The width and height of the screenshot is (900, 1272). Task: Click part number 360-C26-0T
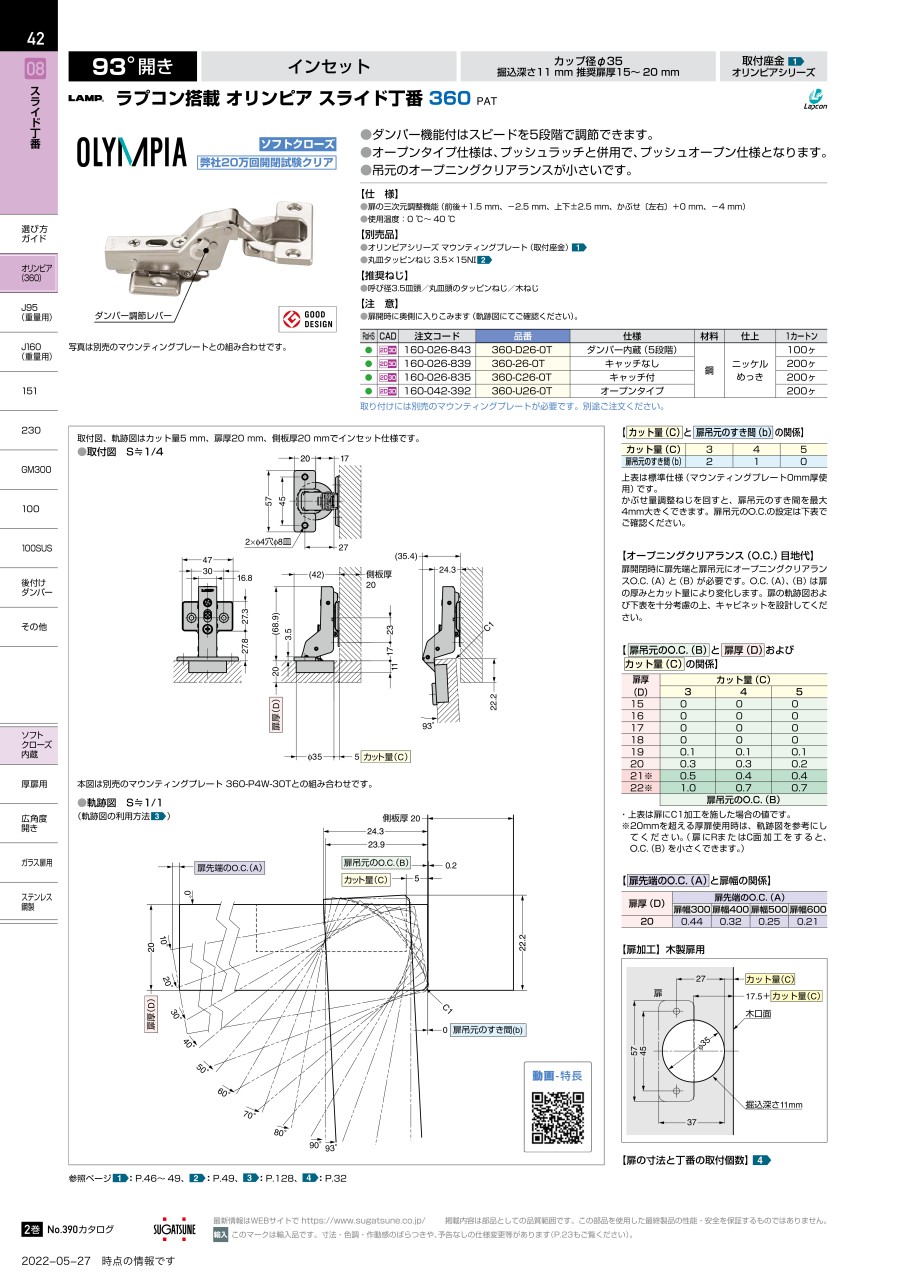coord(521,377)
